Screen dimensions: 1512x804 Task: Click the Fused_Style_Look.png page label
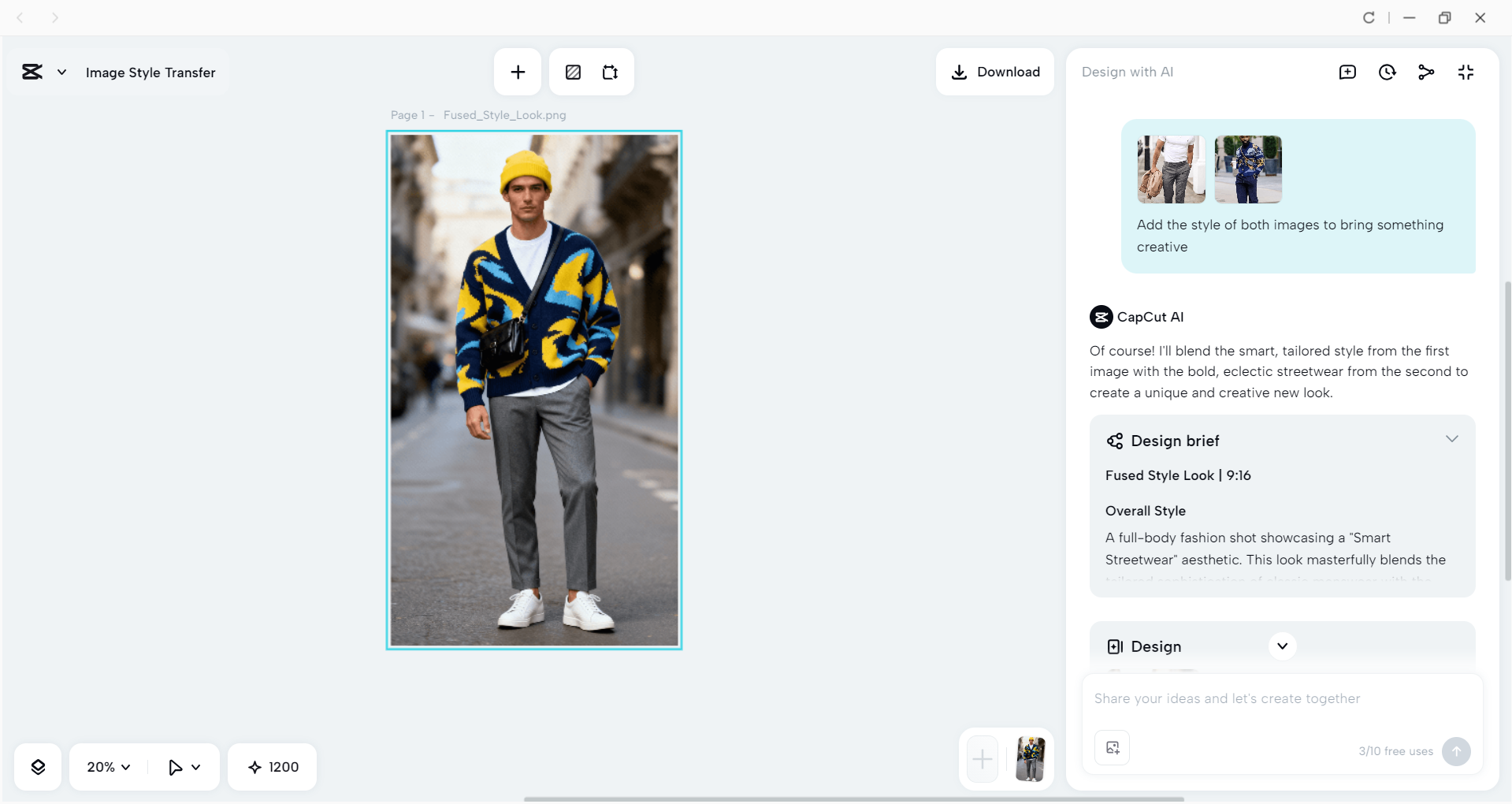504,115
